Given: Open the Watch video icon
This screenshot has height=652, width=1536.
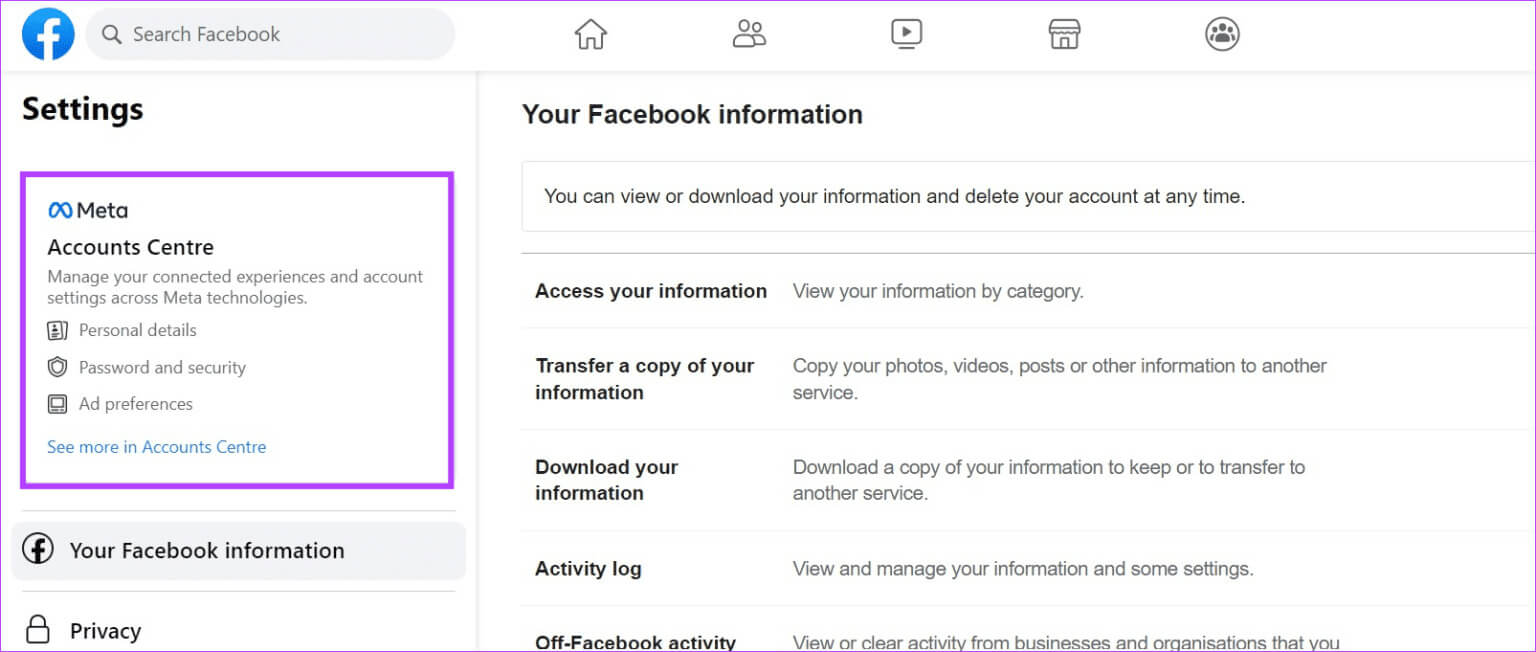Looking at the screenshot, I should point(906,34).
